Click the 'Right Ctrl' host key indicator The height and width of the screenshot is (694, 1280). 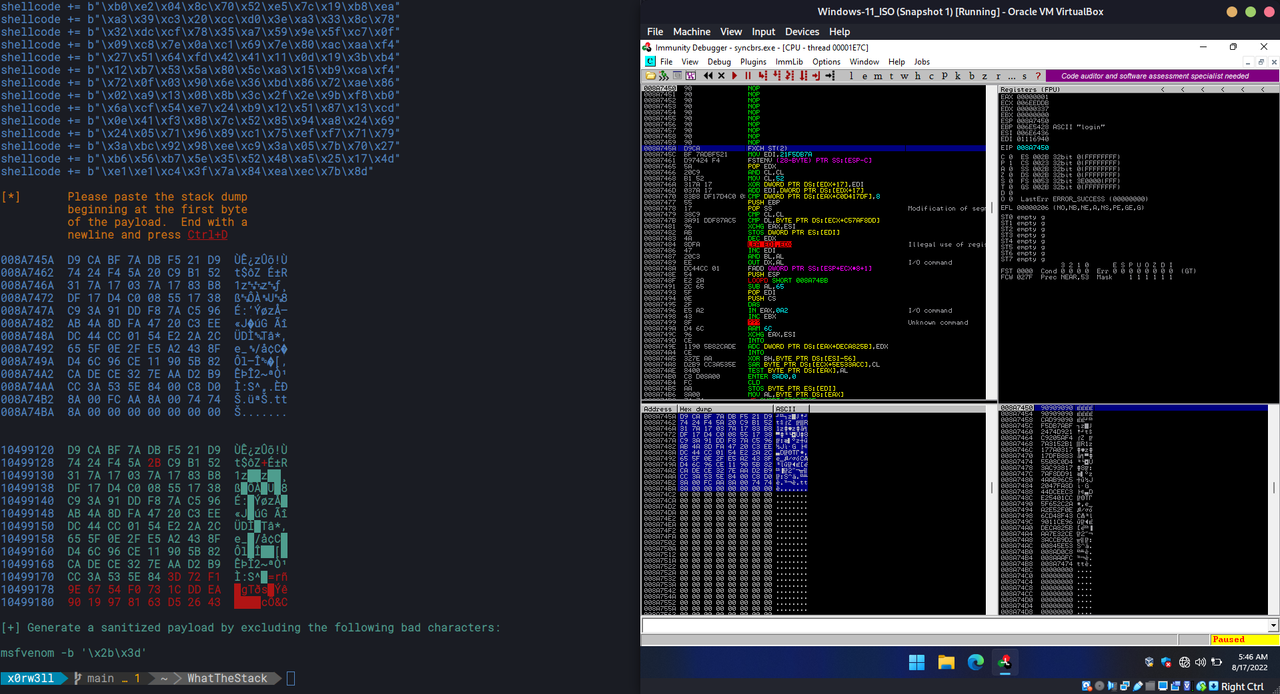1242,686
